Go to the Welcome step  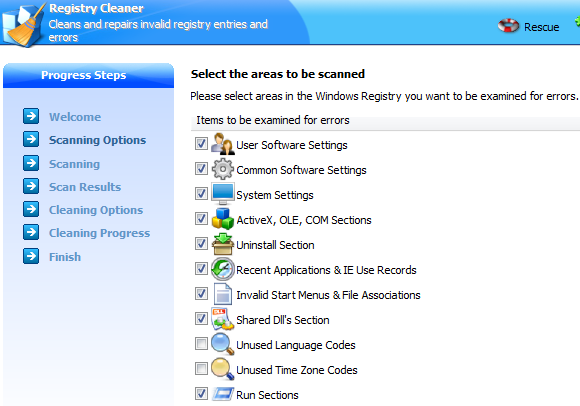[x=75, y=117]
